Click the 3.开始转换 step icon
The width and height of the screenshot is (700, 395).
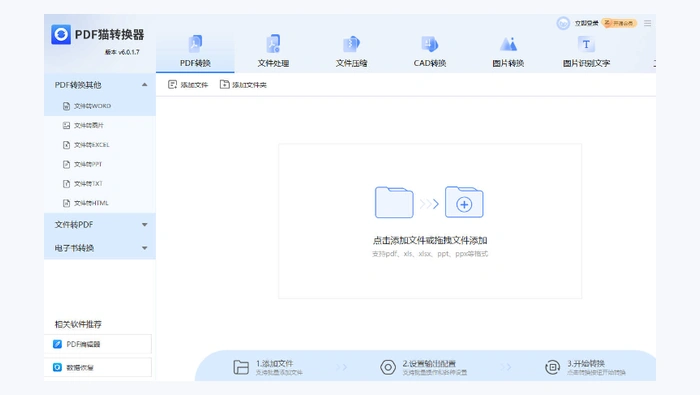pos(552,367)
